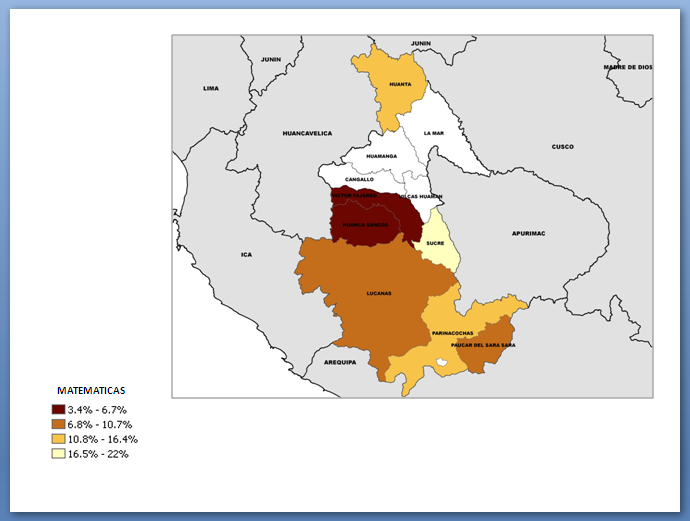
Task: Click the Huancavelica region label
Action: pos(307,133)
